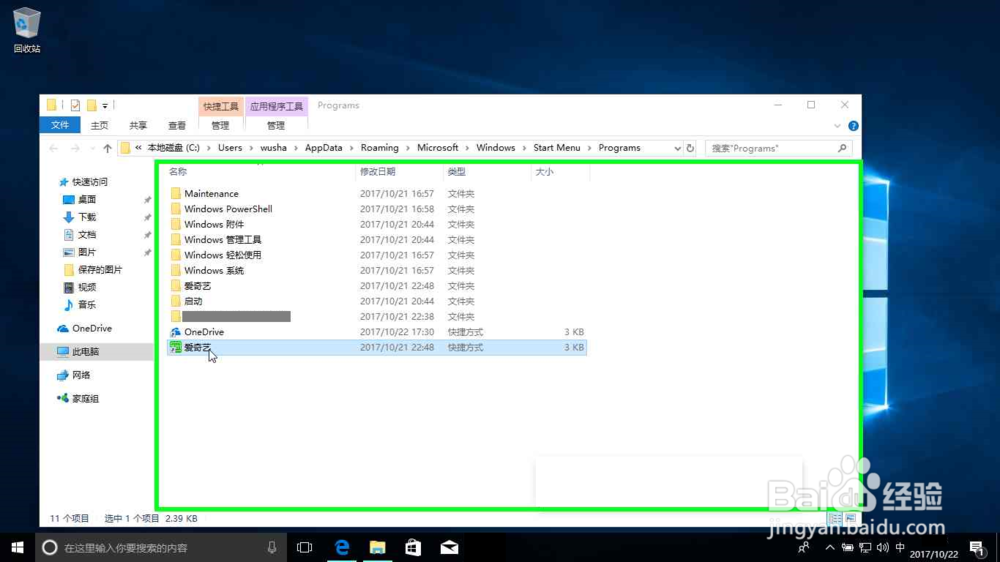Open the recent locations dropdown arrow
The width and height of the screenshot is (1000, 562).
(92, 149)
